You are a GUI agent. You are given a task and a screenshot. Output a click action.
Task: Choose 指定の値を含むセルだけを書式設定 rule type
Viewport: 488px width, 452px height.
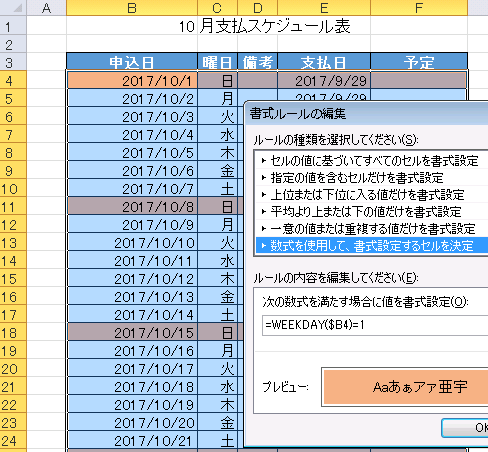coord(372,178)
